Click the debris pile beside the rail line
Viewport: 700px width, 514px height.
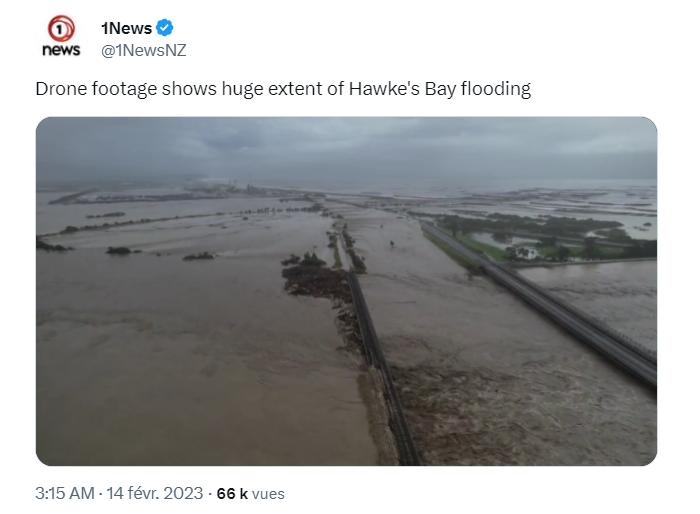pos(317,281)
